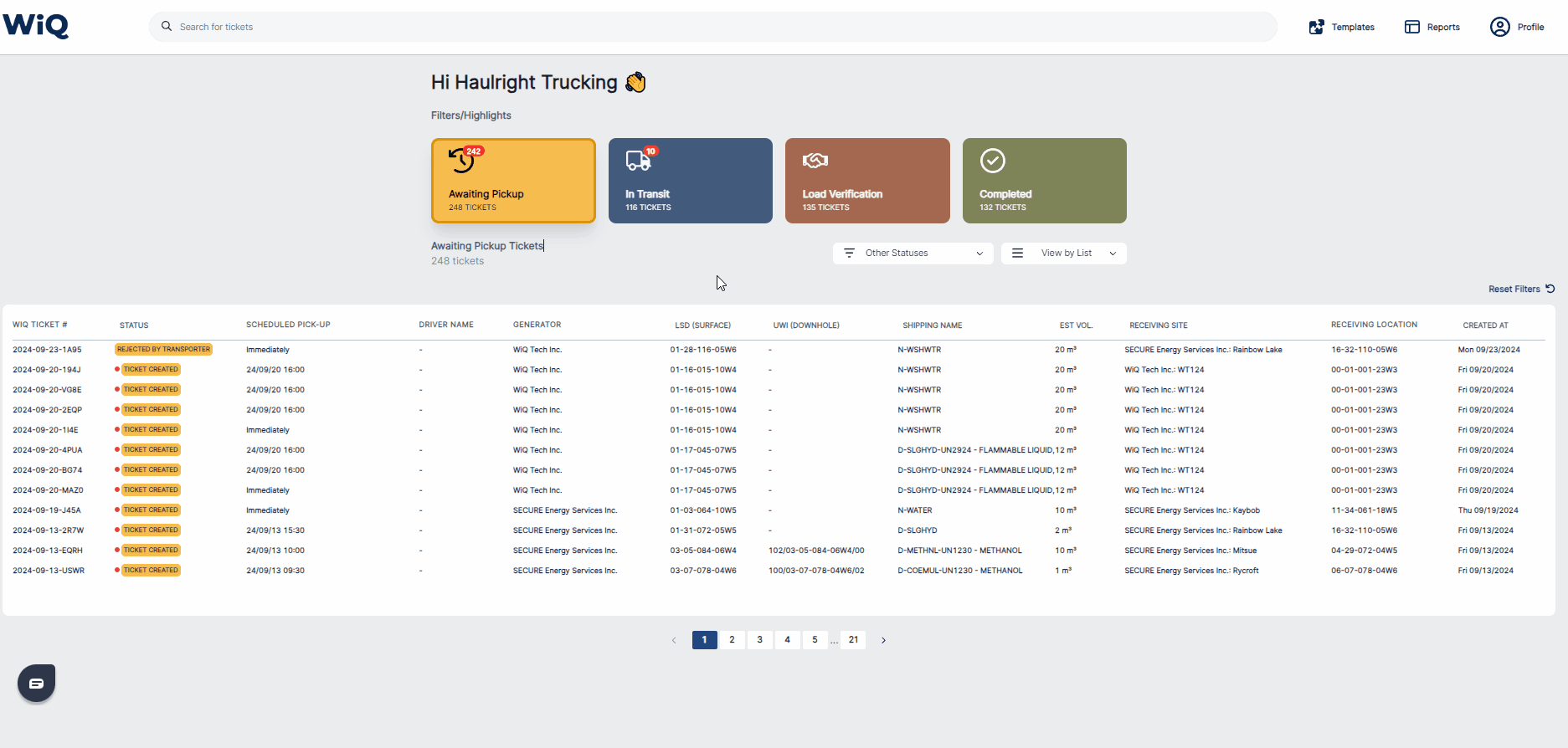Open ticket 2024-09-20-BG74

point(48,470)
